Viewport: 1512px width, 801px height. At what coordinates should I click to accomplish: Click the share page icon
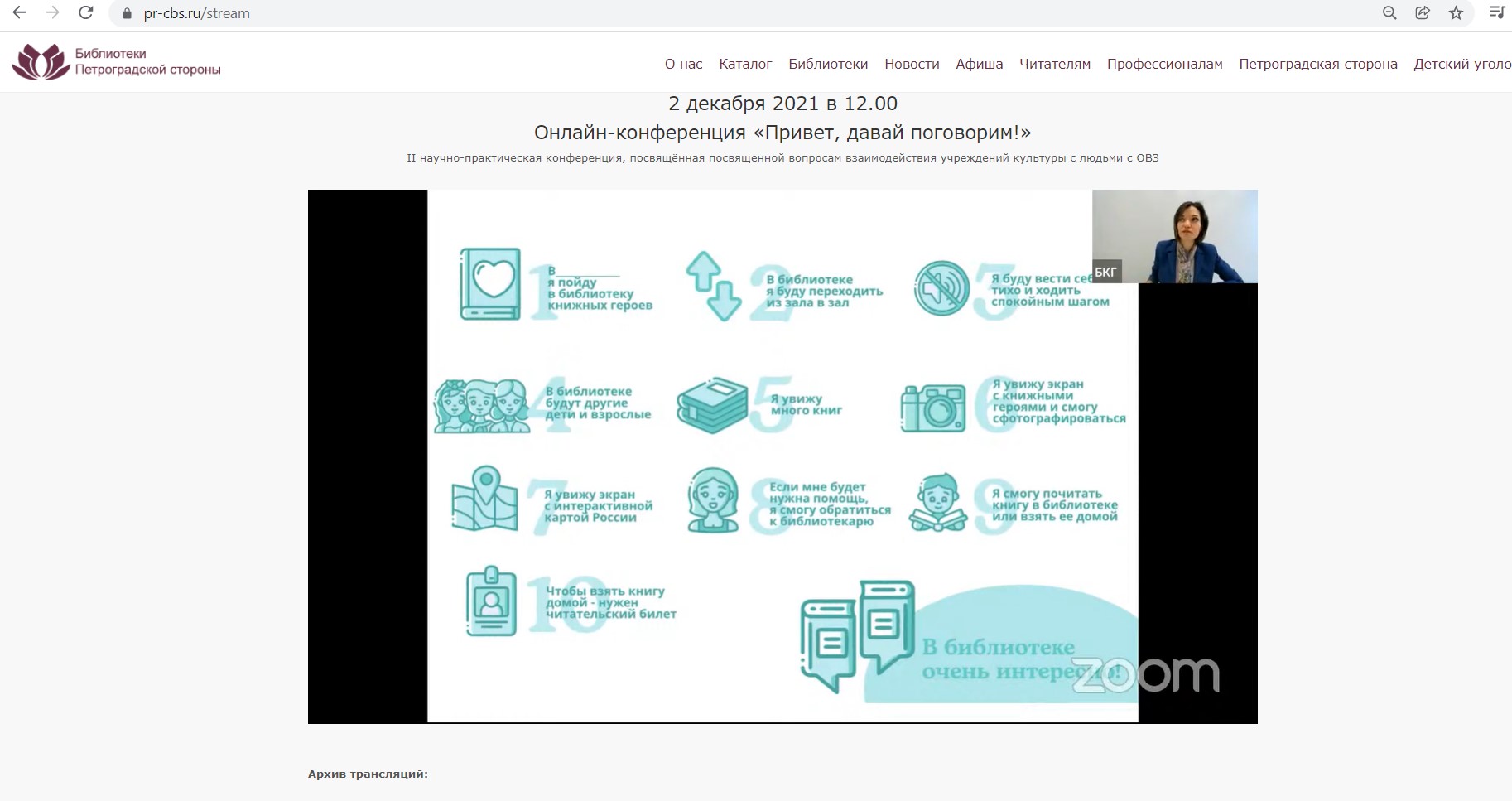point(1423,13)
